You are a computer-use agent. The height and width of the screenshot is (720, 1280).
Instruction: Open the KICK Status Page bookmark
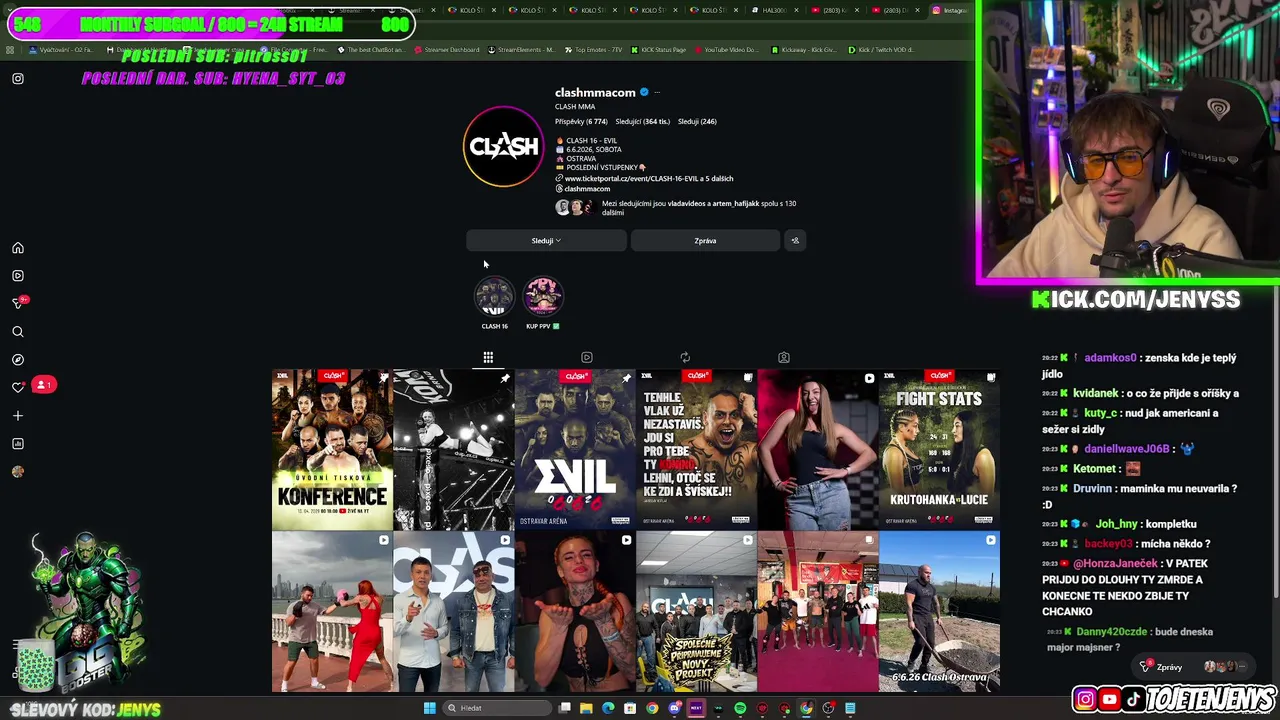pos(657,49)
